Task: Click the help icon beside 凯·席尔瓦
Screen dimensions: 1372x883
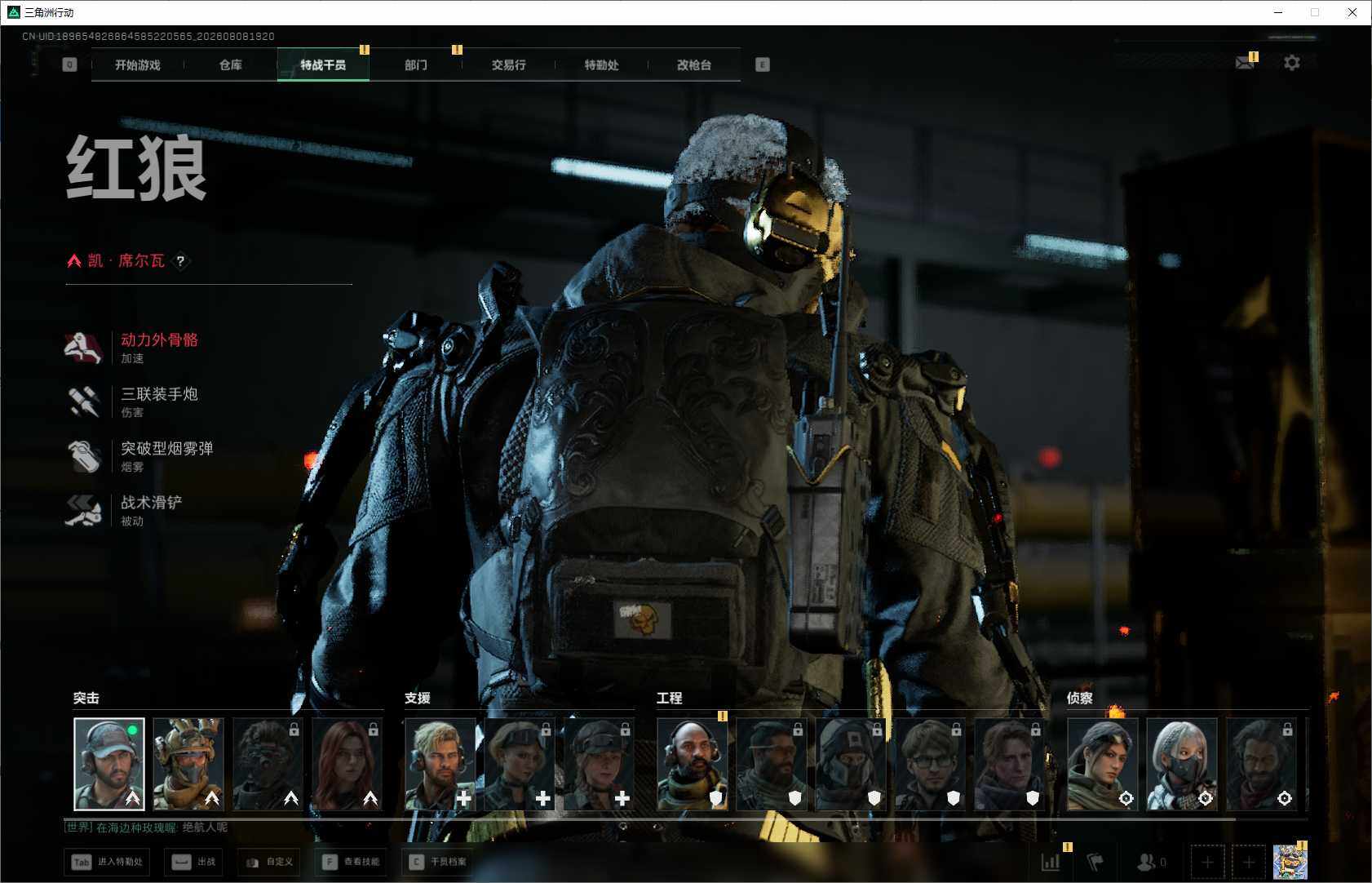Action: coord(180,261)
